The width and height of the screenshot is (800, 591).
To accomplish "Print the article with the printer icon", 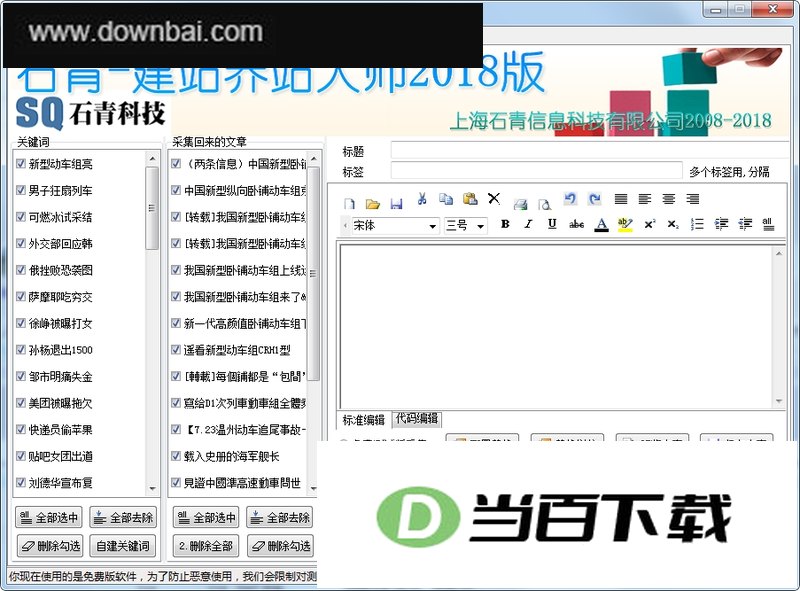I will (x=520, y=204).
